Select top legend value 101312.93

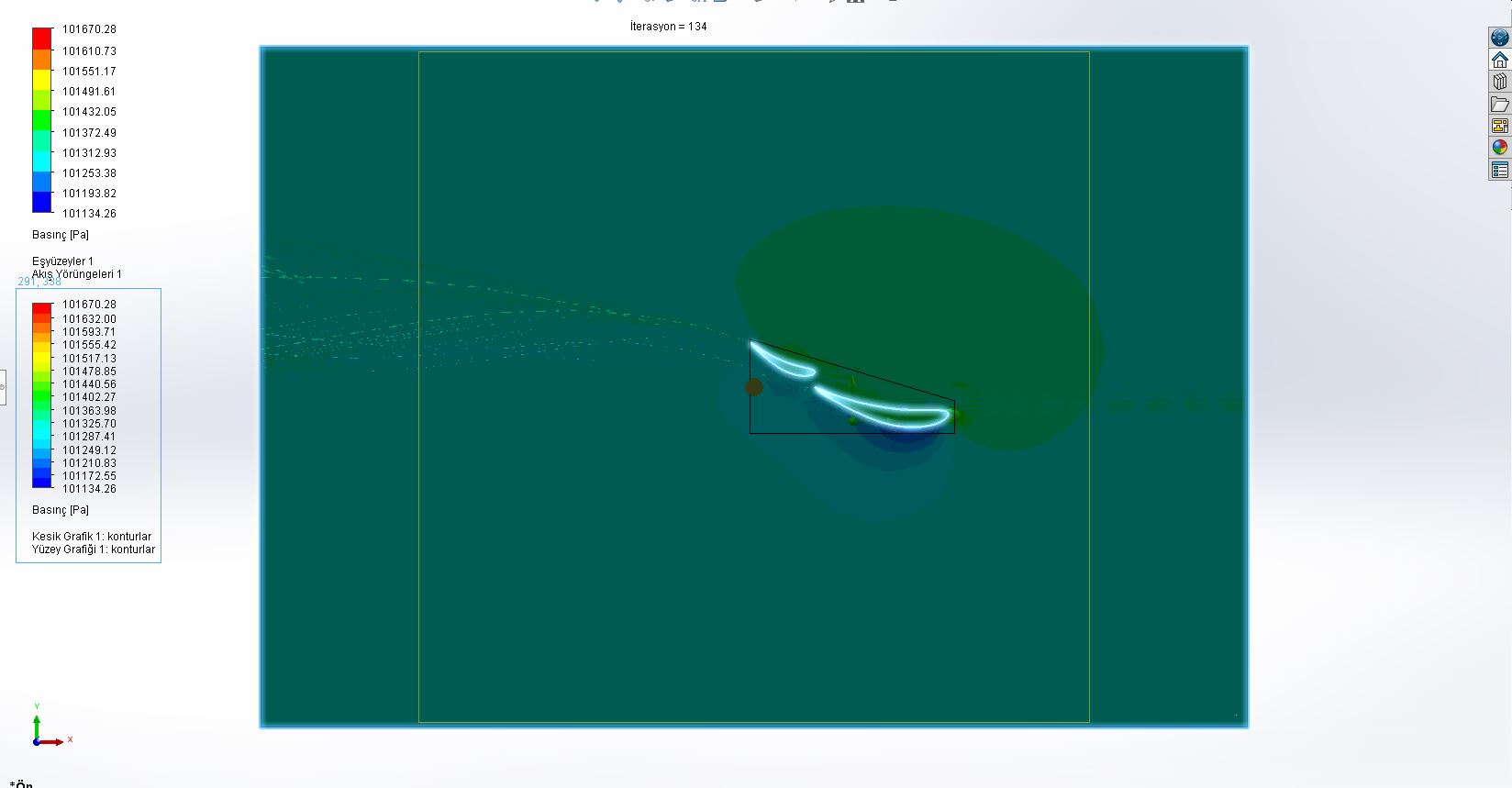(x=89, y=153)
